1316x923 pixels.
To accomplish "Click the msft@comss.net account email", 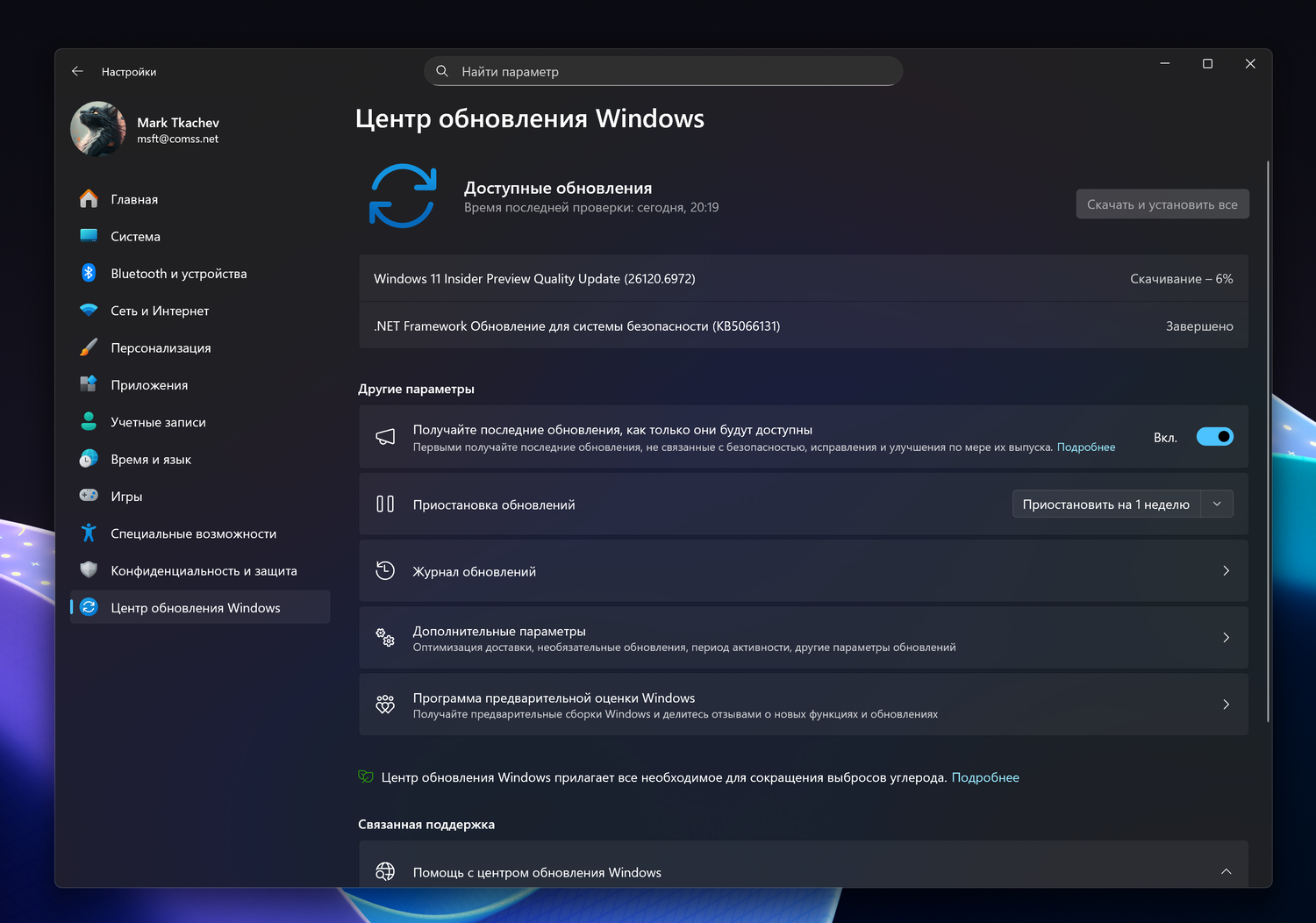I will point(177,139).
